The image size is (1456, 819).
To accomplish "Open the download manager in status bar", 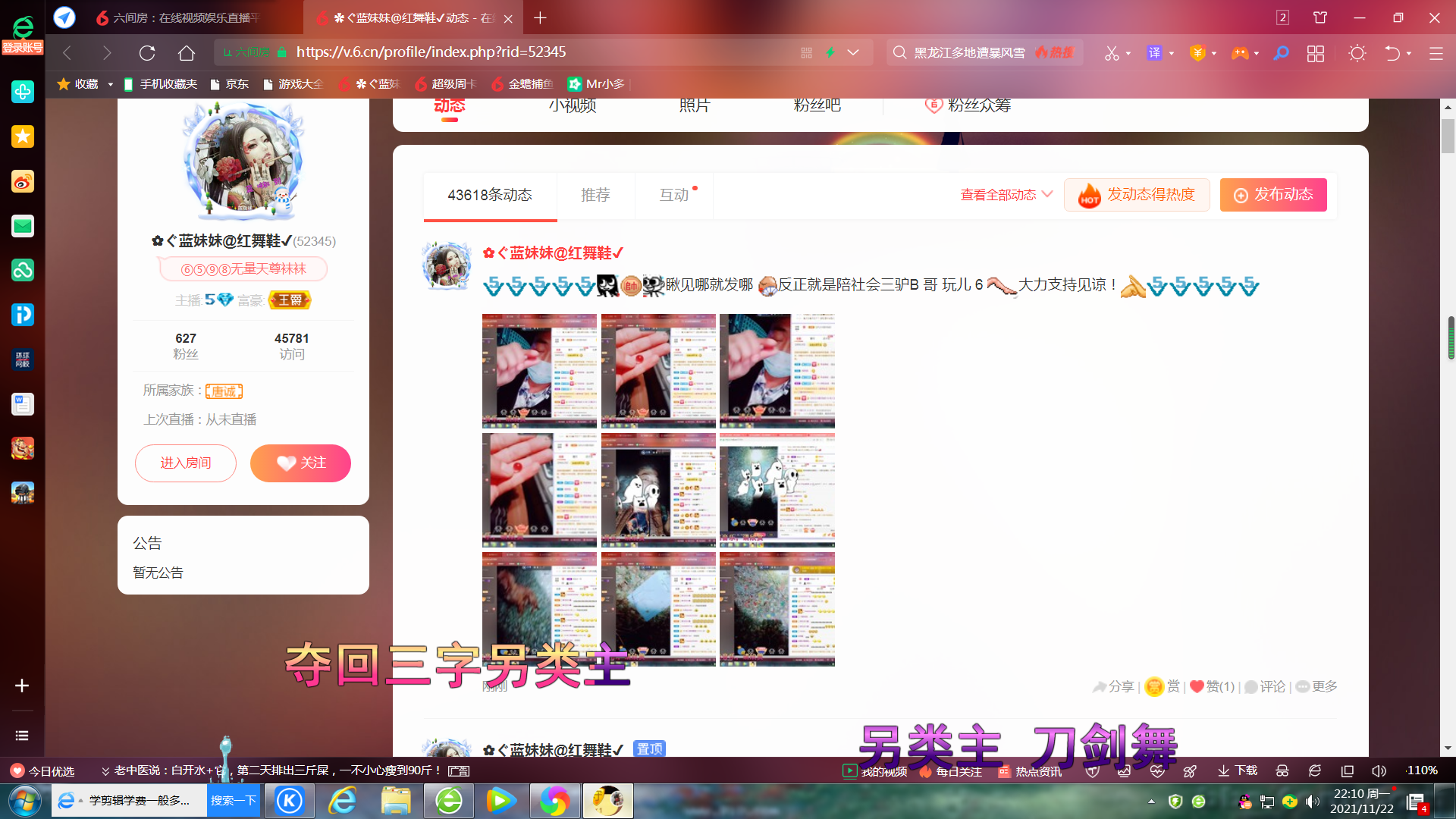I will coord(1237,770).
